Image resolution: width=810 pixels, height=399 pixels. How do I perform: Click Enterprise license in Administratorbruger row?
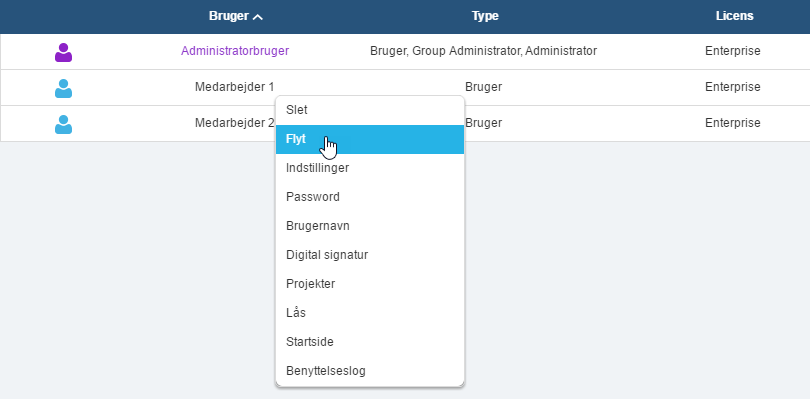click(x=733, y=51)
